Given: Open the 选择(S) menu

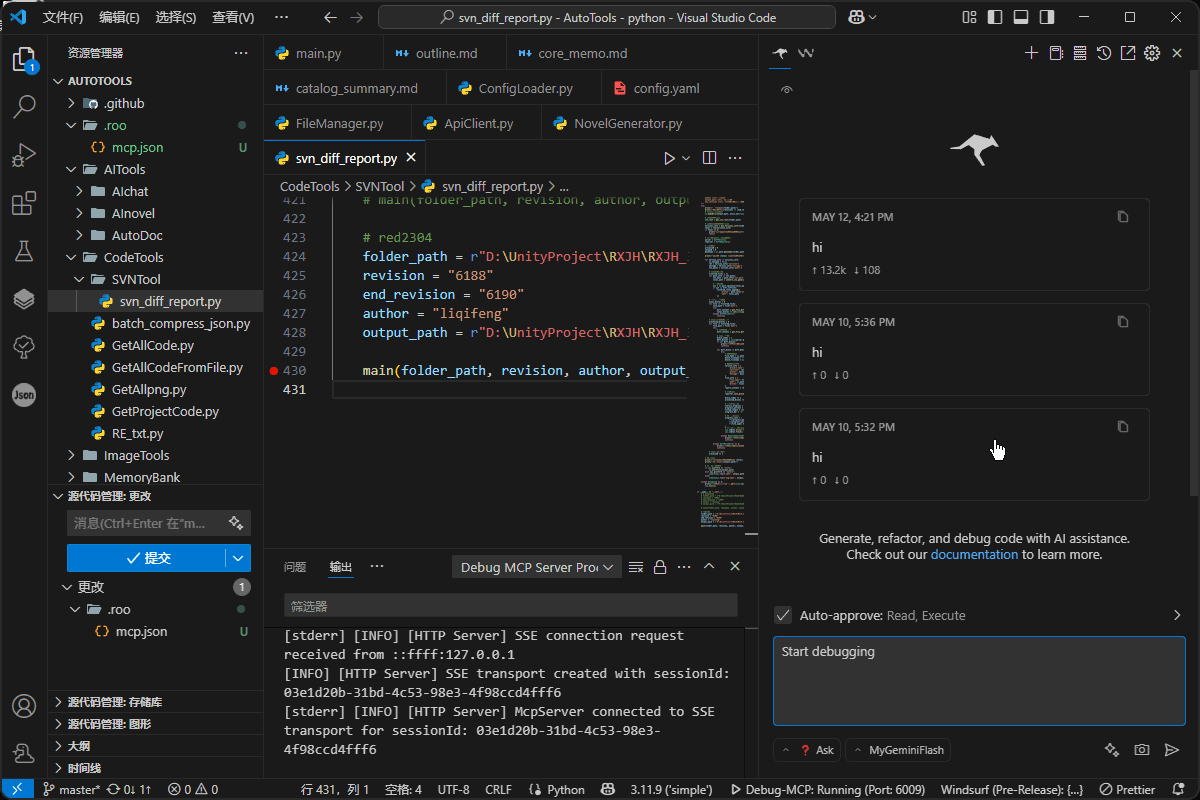Looking at the screenshot, I should 176,17.
